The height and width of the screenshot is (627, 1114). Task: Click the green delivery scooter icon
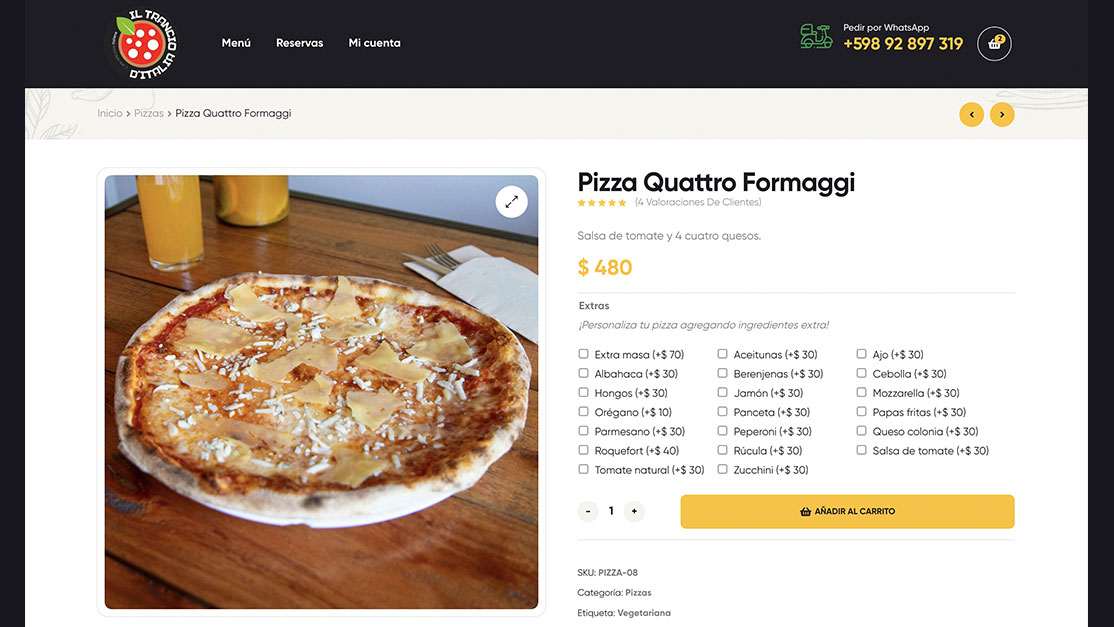tap(816, 36)
